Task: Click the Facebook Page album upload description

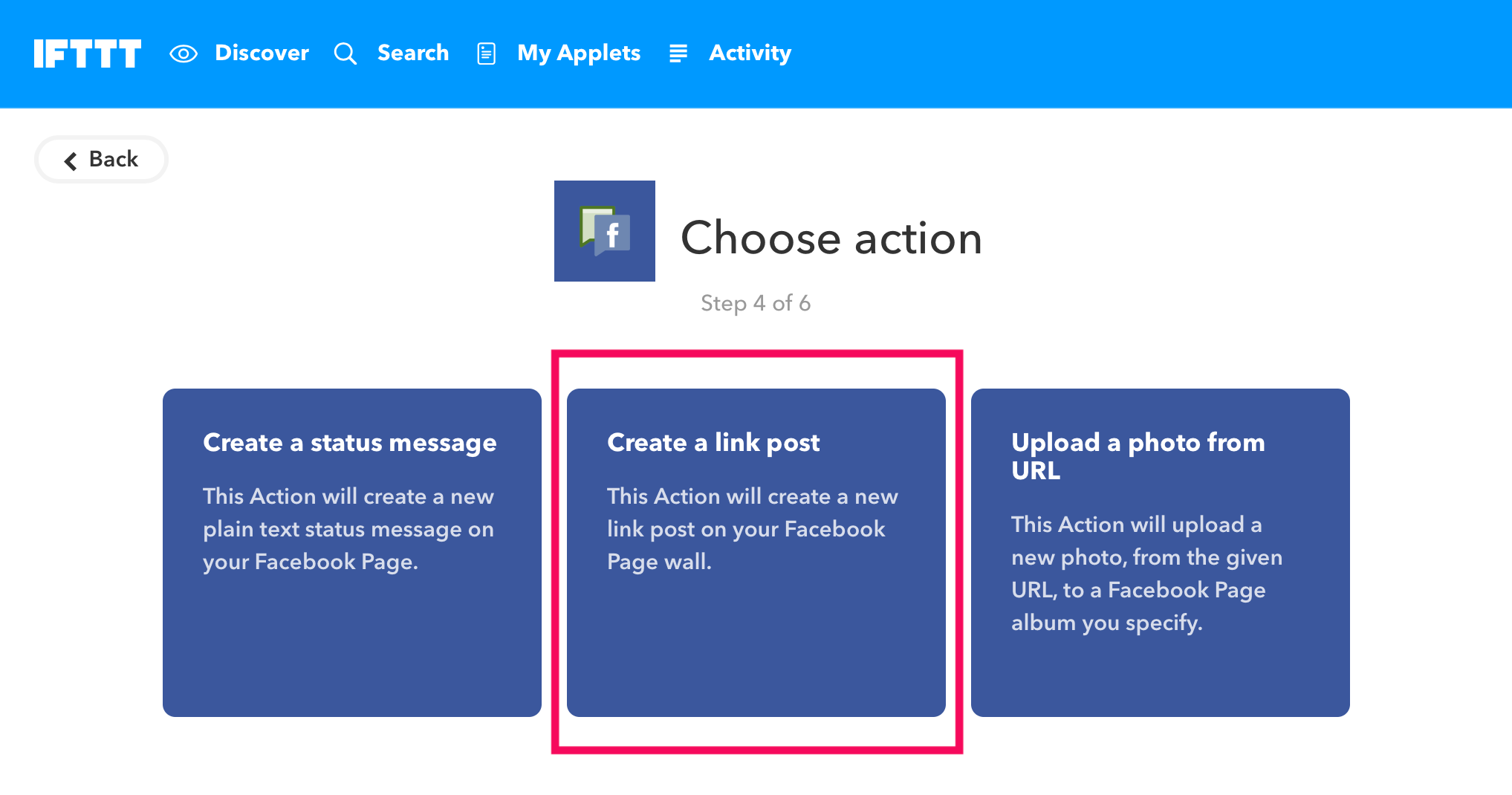Action: pyautogui.click(x=1146, y=574)
